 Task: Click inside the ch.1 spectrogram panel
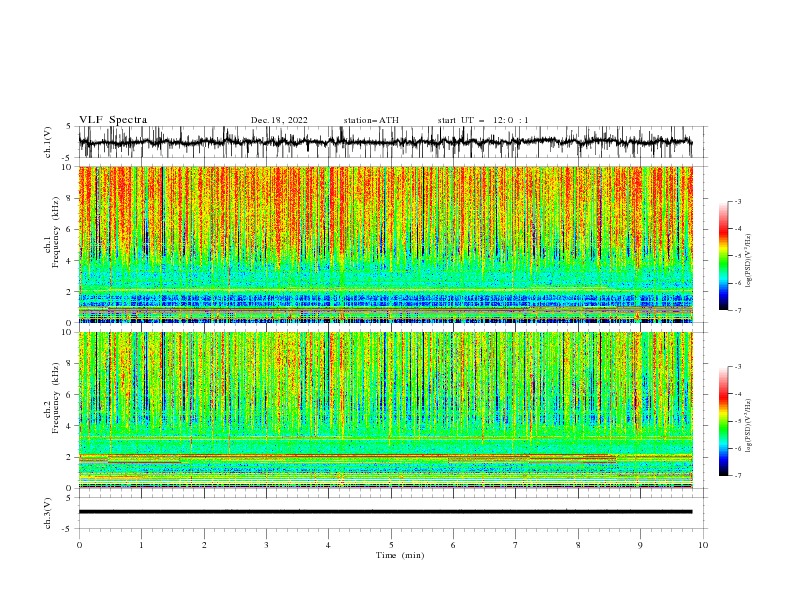[x=385, y=244]
